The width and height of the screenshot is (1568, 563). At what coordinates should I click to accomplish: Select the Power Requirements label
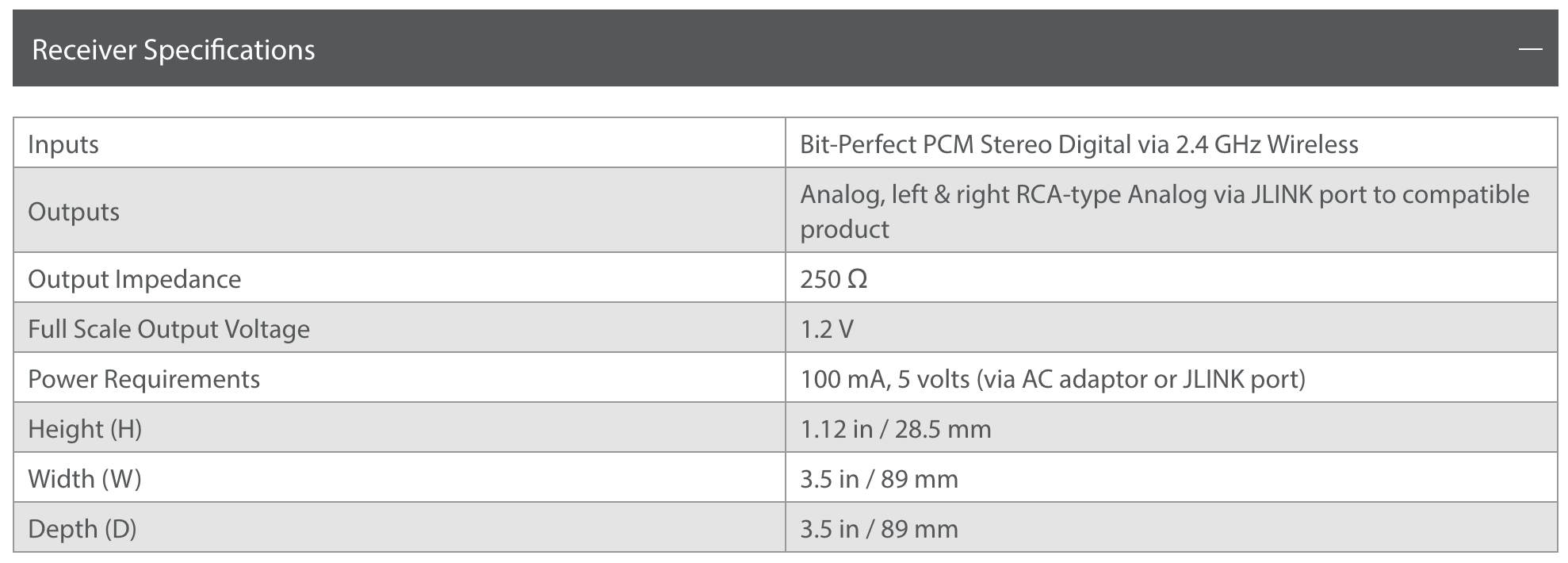(143, 379)
